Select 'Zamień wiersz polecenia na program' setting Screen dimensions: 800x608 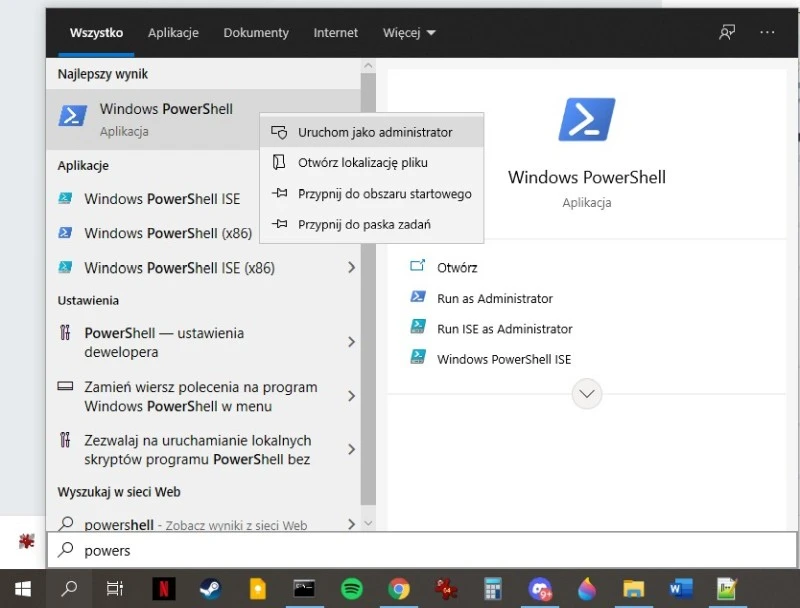180,396
